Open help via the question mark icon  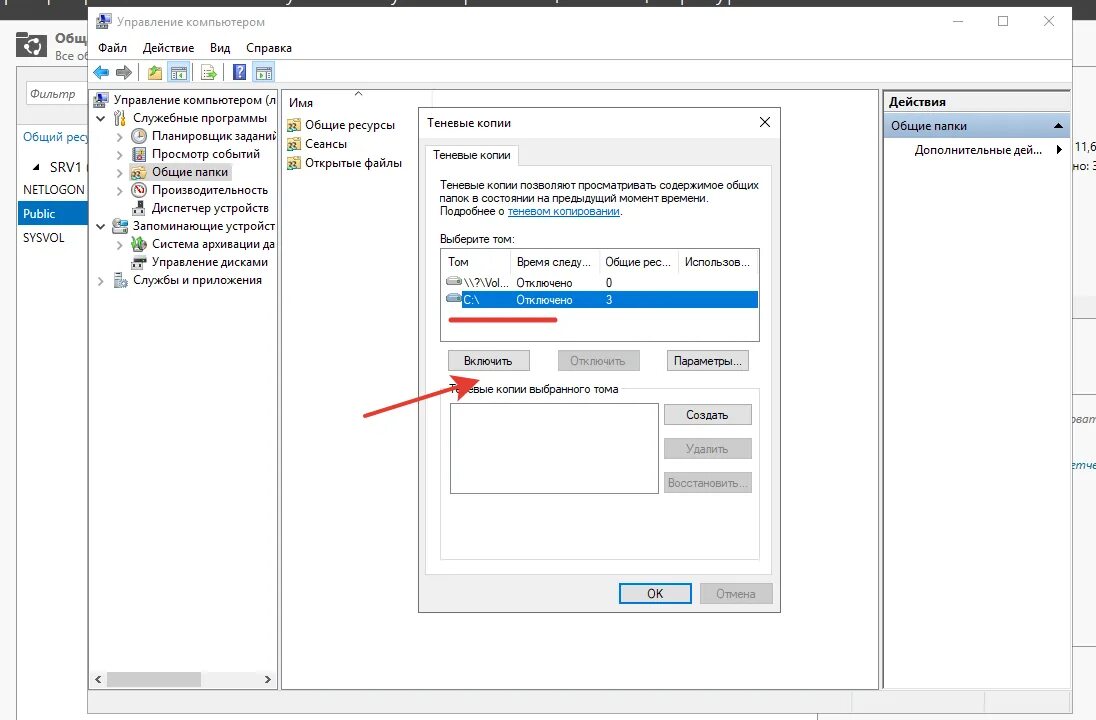coord(239,72)
